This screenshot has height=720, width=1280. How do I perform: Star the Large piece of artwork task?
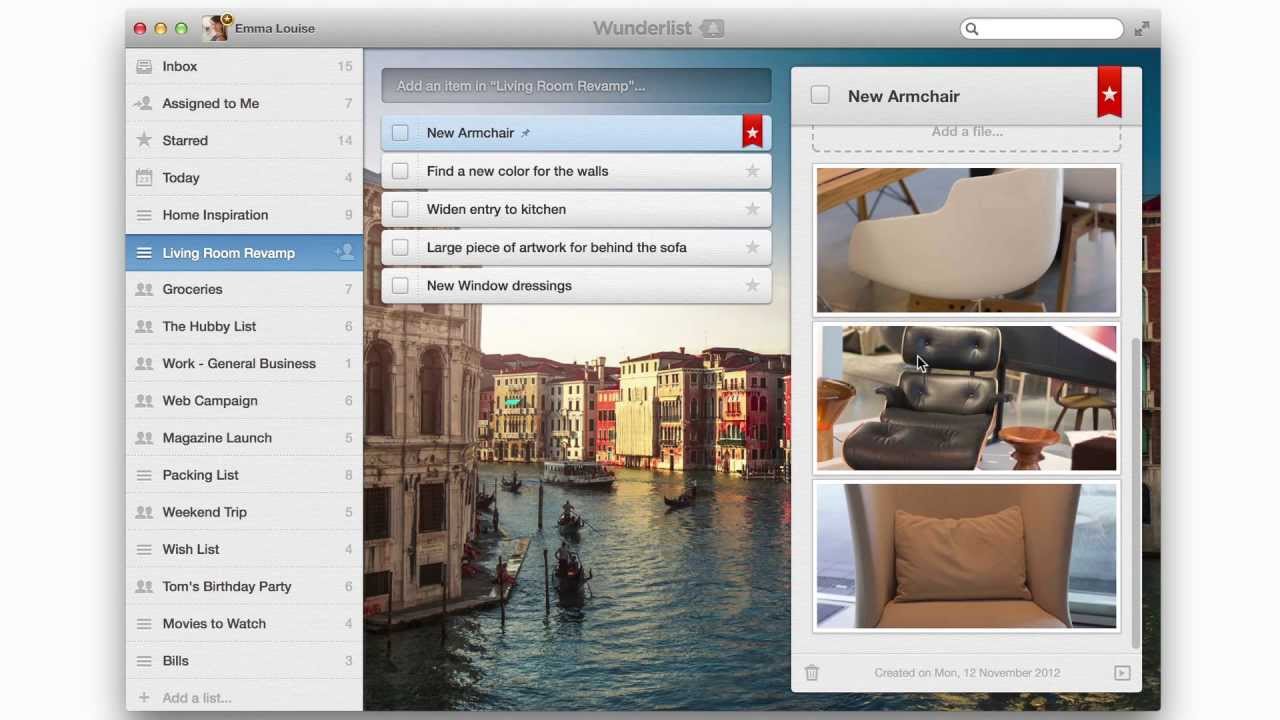point(752,247)
